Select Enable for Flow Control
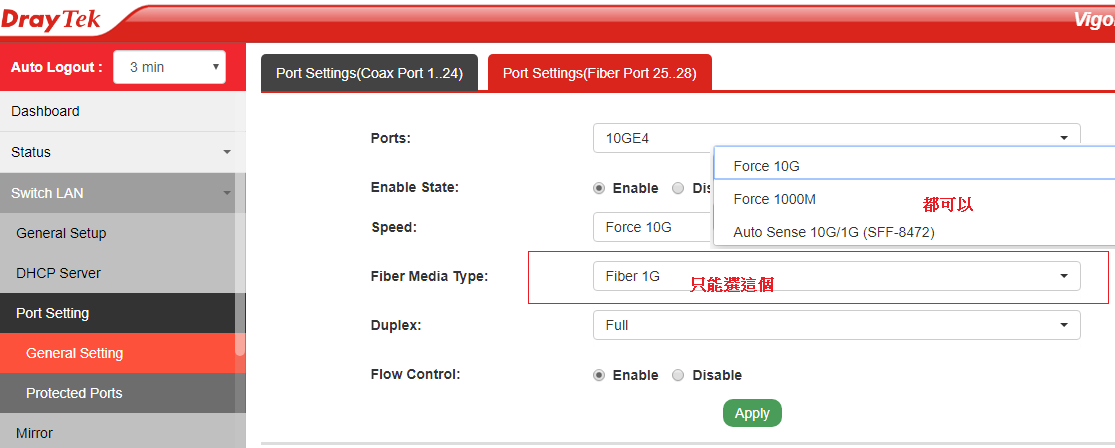The width and height of the screenshot is (1115, 448). pos(600,375)
